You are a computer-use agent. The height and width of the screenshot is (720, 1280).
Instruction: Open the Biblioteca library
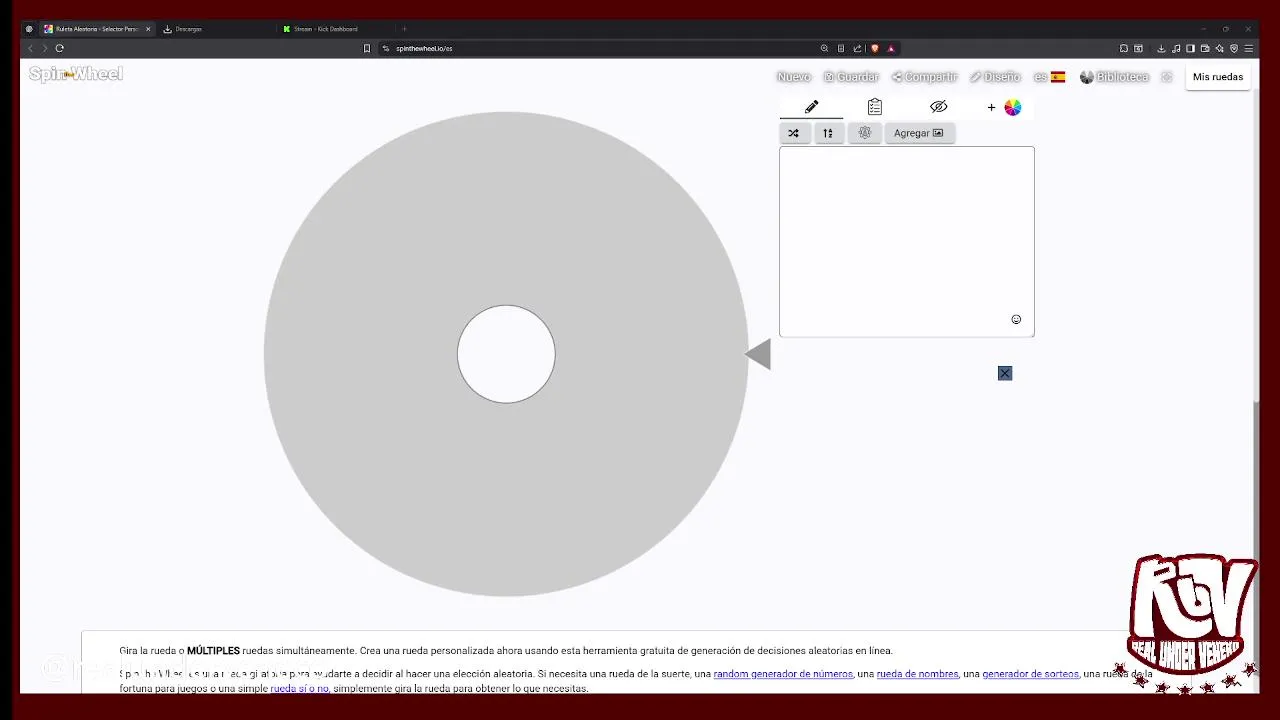click(1114, 77)
